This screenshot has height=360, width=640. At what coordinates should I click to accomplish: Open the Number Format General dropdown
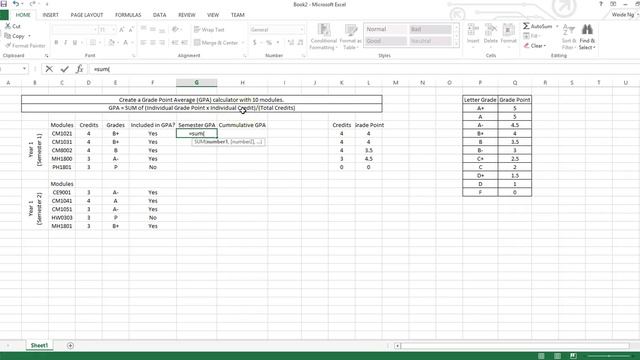[x=302, y=29]
